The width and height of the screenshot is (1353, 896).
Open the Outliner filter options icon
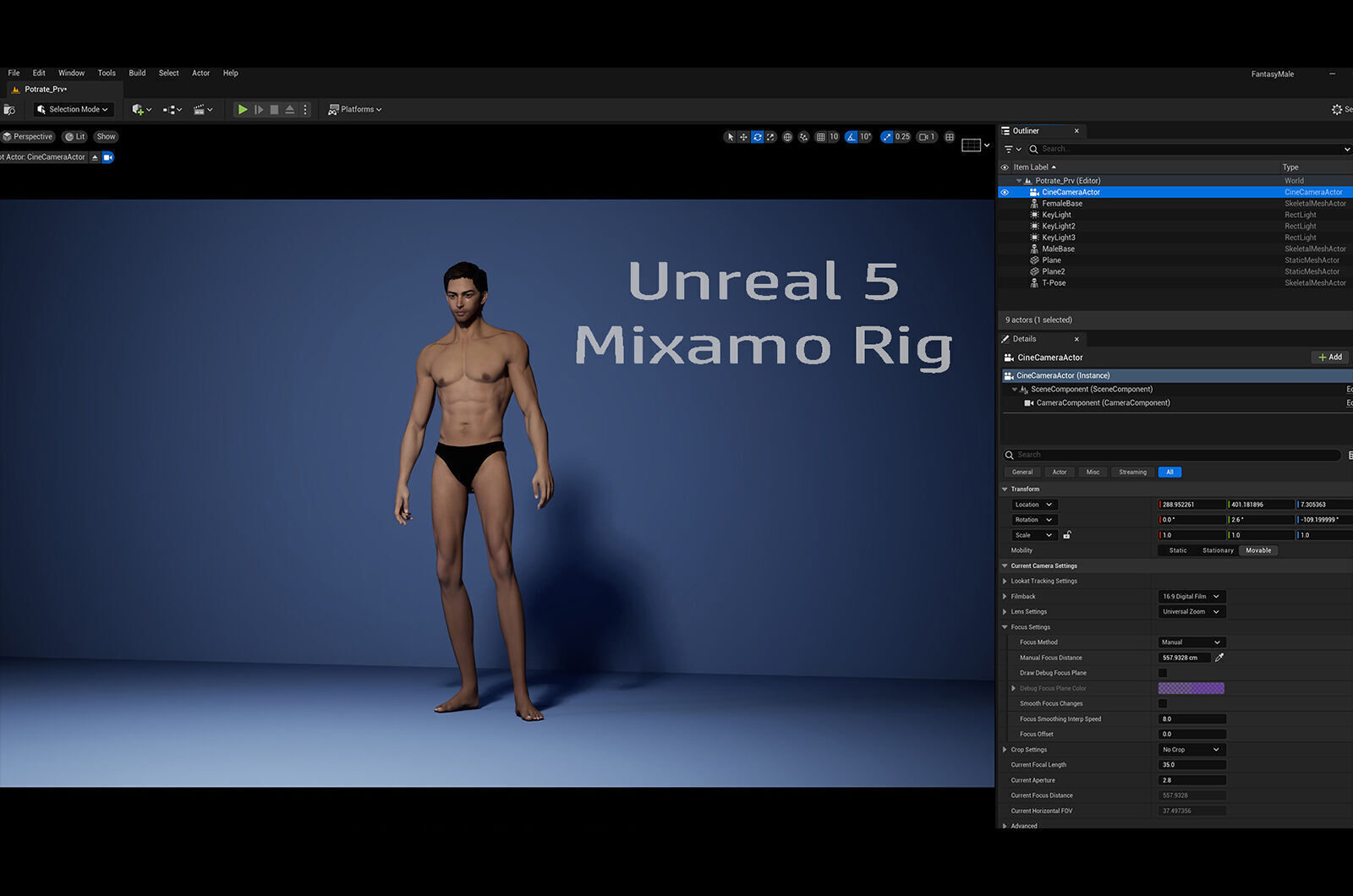[1012, 149]
